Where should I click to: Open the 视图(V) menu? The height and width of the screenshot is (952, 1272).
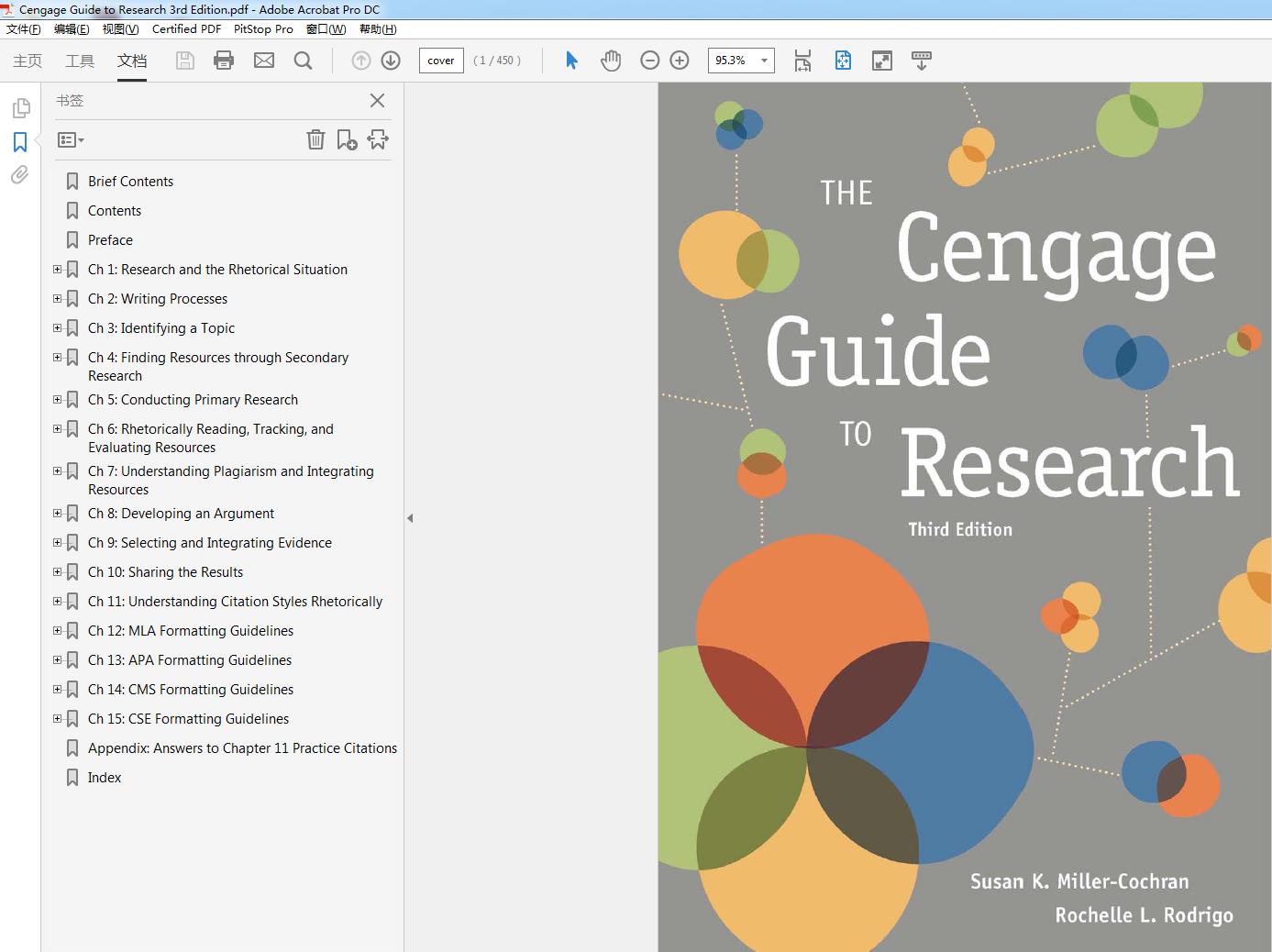[120, 29]
